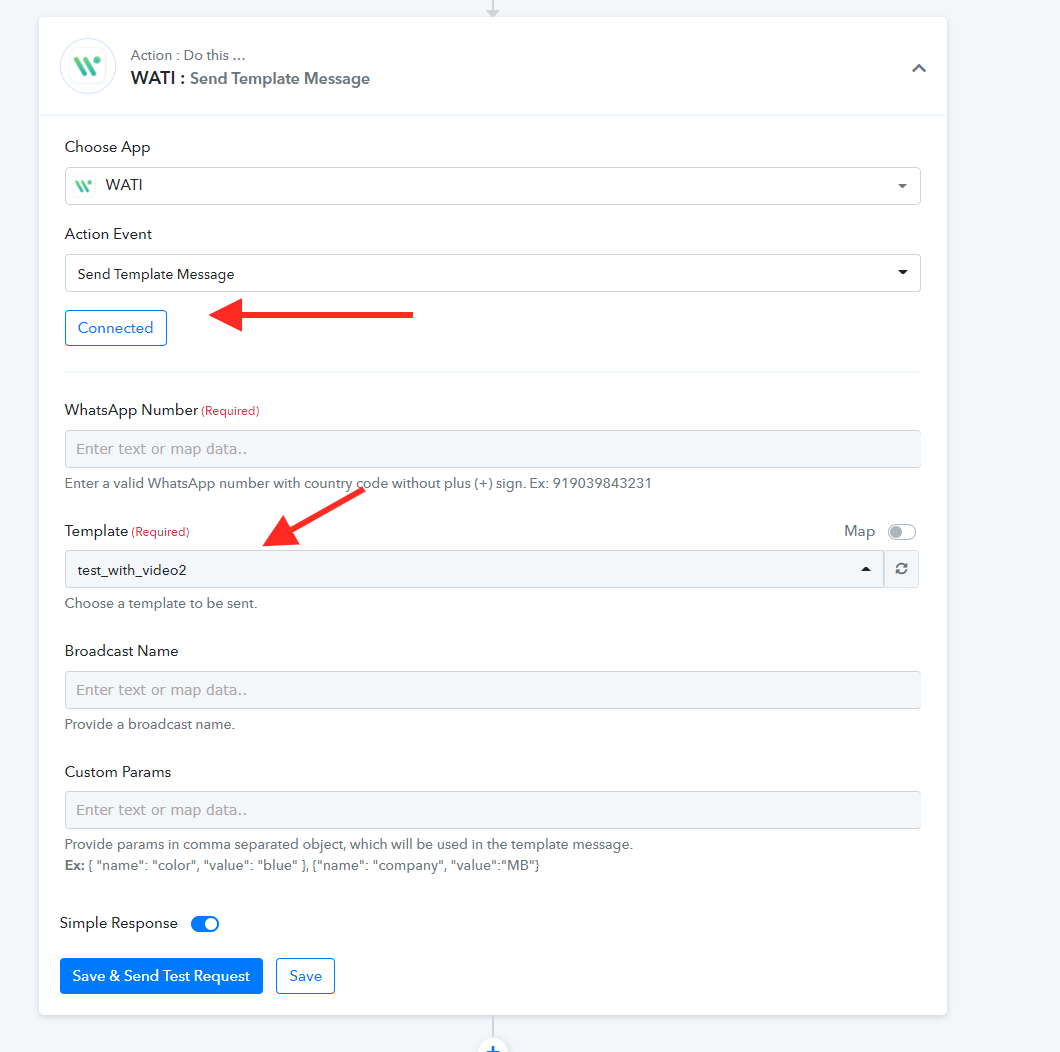
Task: Click the Action Event dropdown caret
Action: tap(902, 273)
